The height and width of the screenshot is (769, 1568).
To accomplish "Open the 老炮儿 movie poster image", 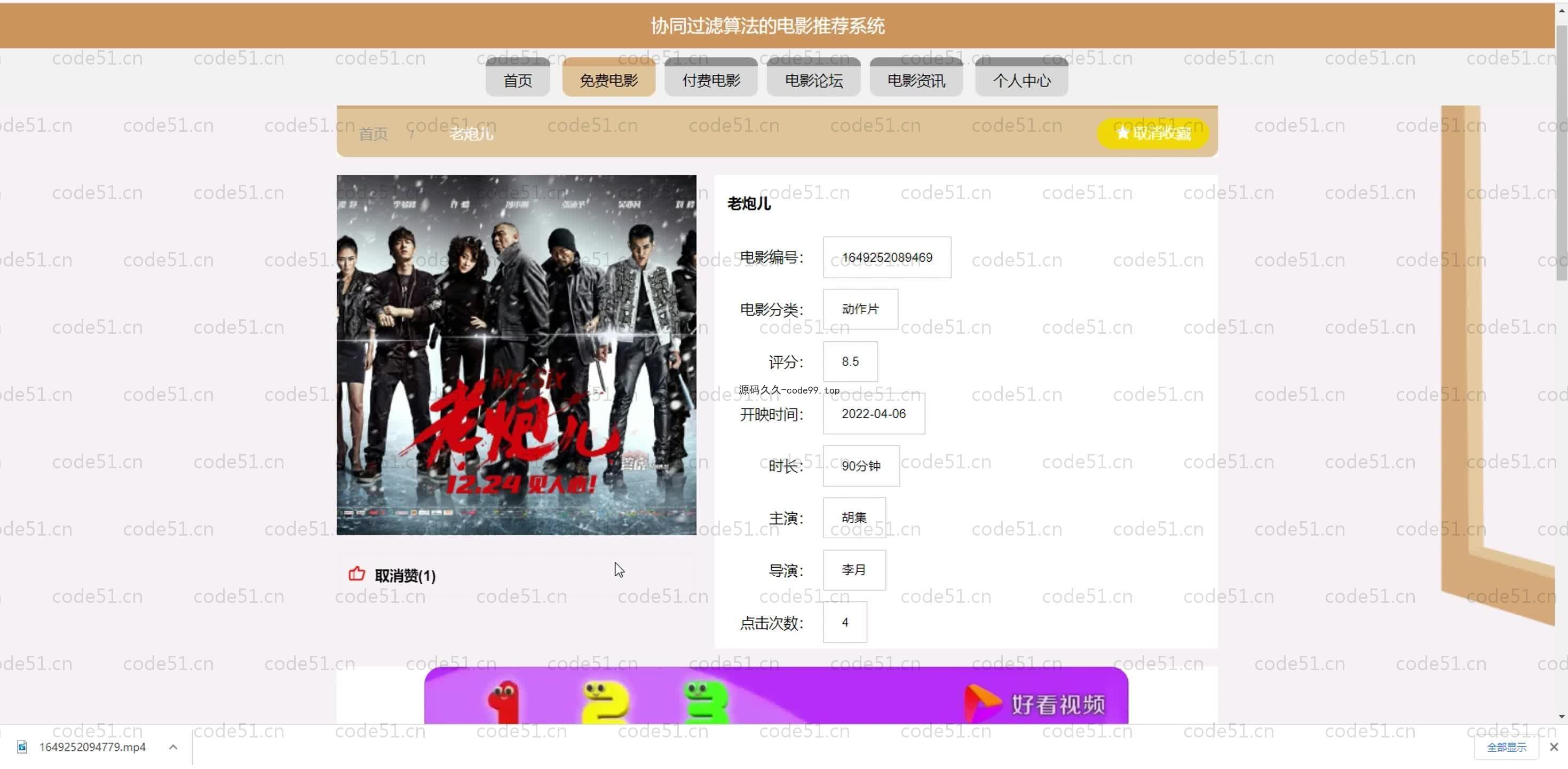I will pyautogui.click(x=516, y=355).
